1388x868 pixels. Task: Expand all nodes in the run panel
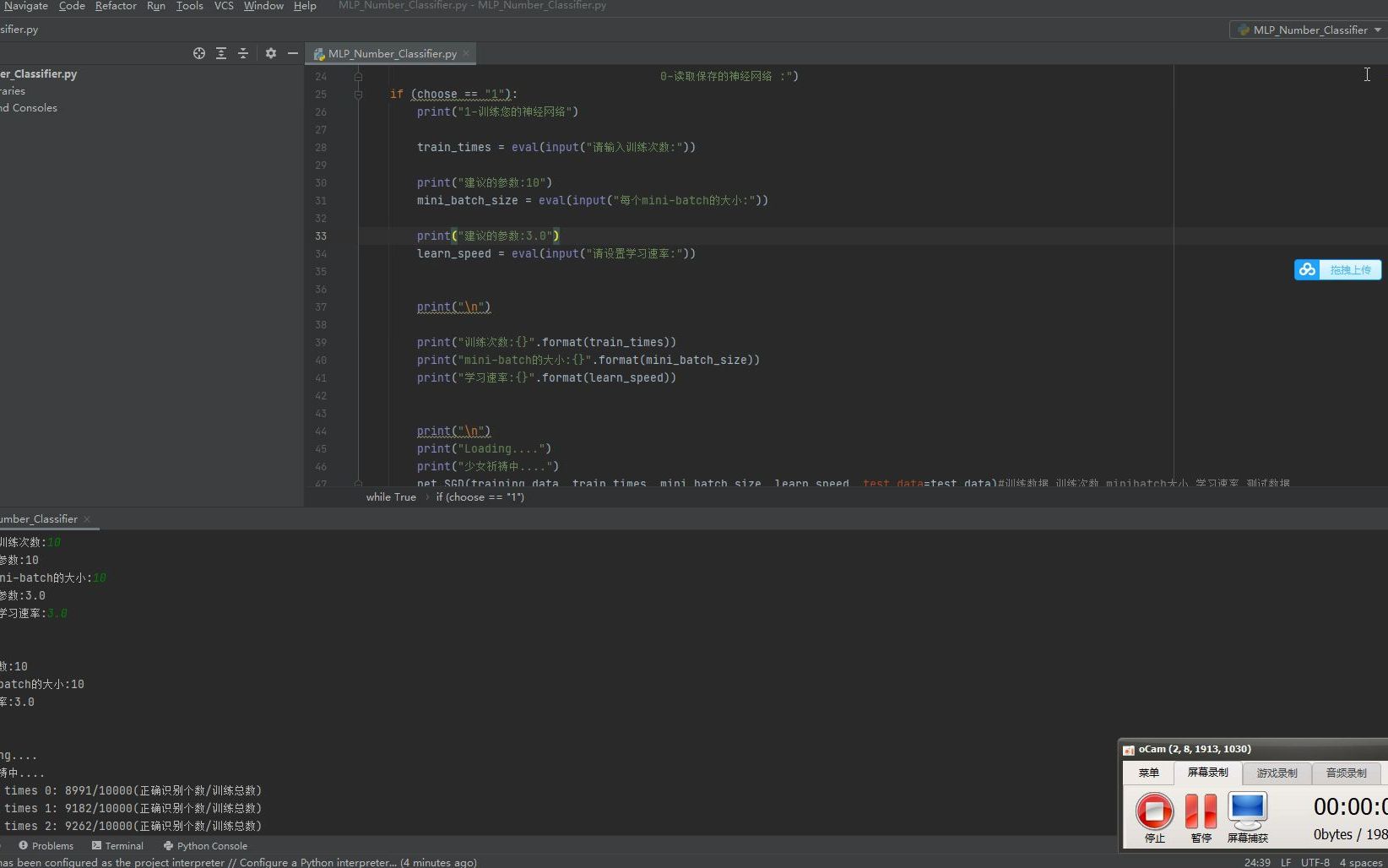click(221, 52)
